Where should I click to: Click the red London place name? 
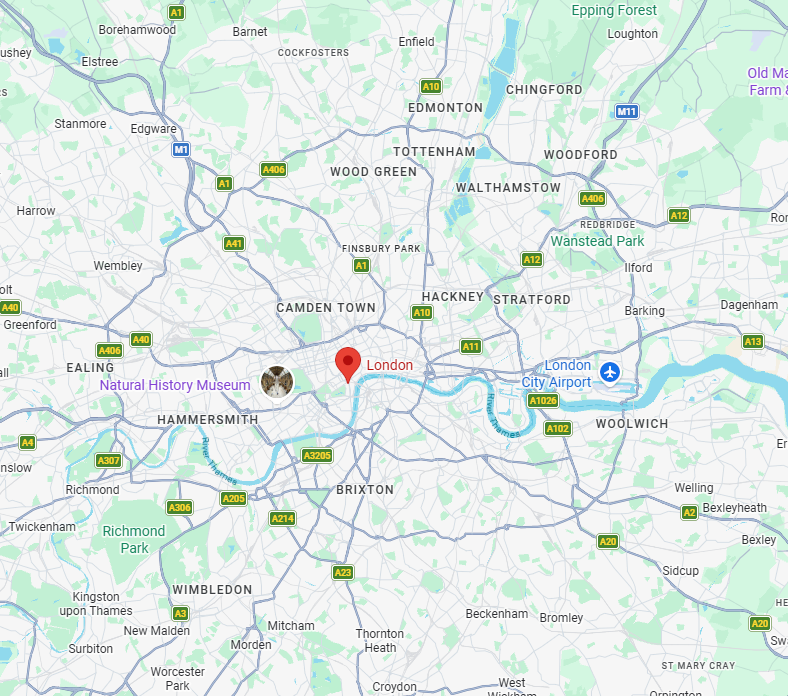389,365
